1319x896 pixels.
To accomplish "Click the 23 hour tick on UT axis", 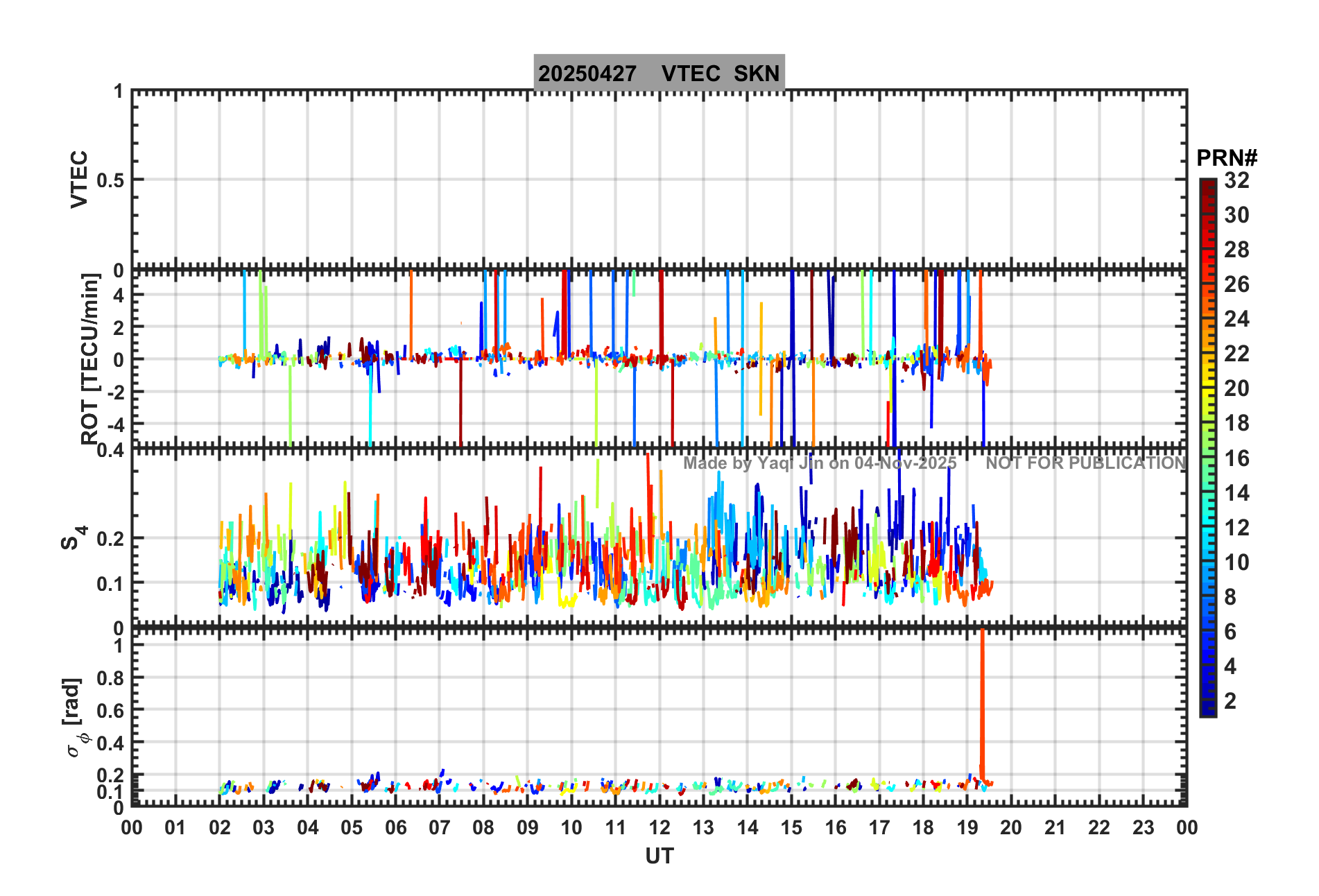I will point(1143,827).
